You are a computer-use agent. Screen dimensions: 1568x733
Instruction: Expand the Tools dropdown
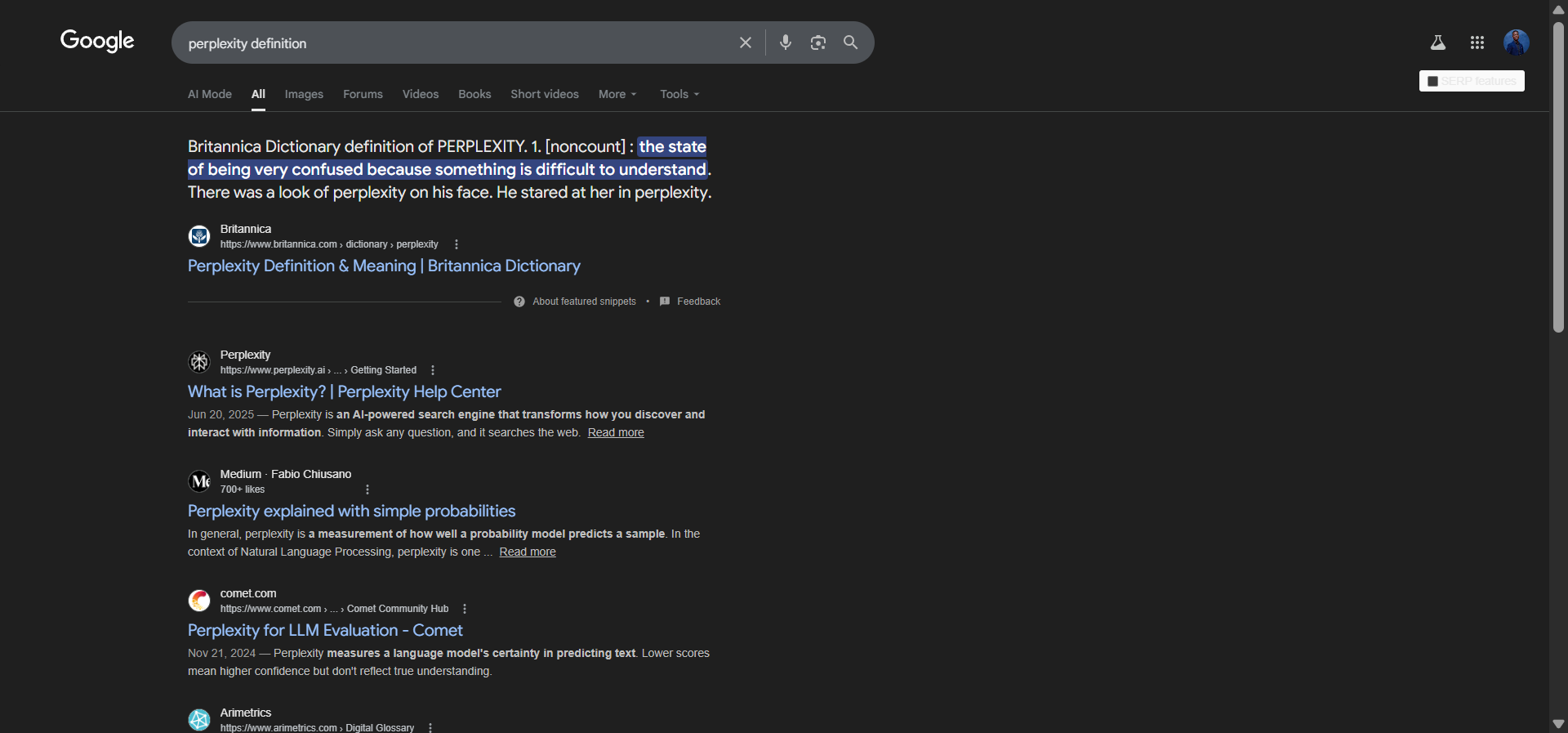(679, 94)
